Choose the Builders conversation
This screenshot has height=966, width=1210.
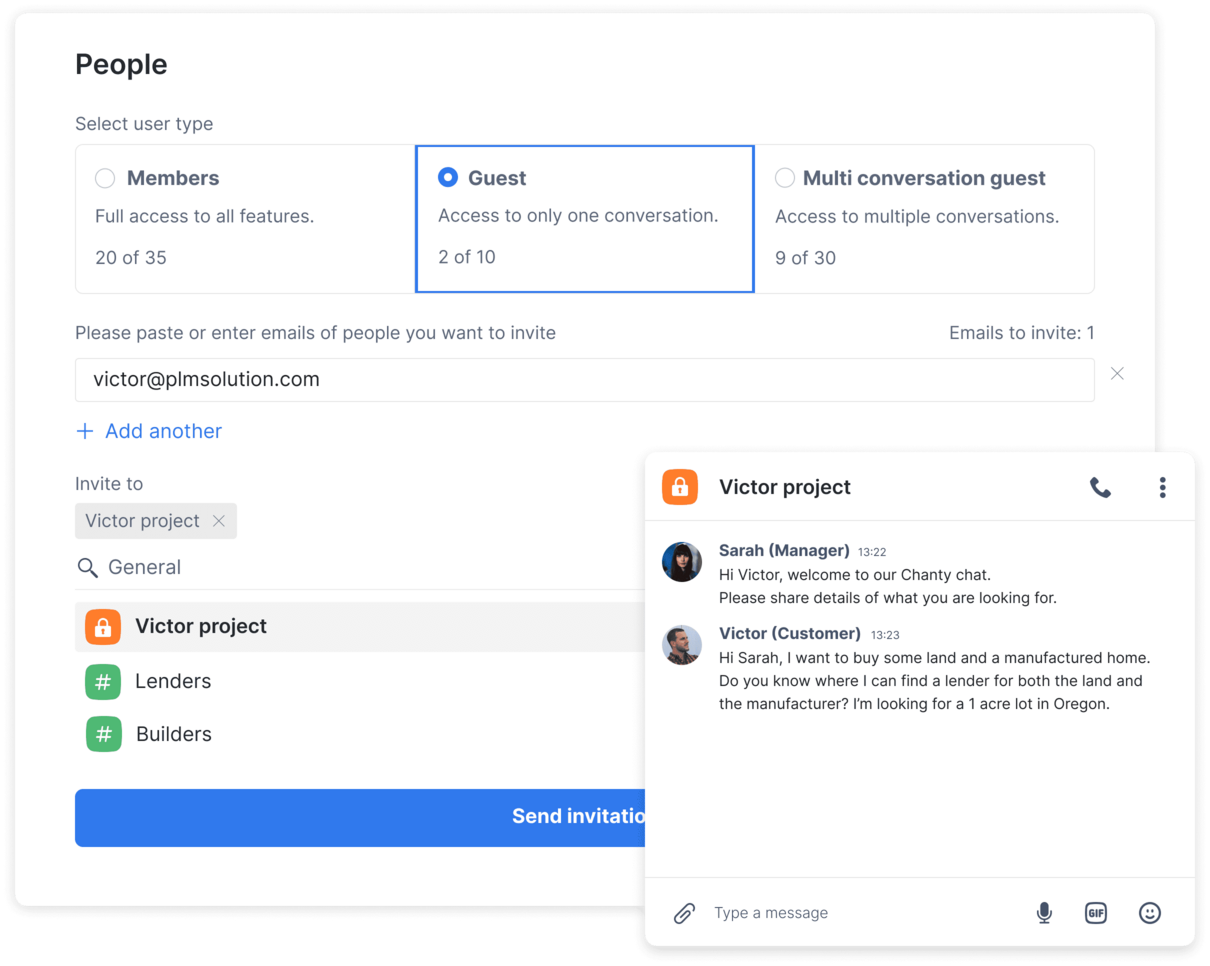173,734
